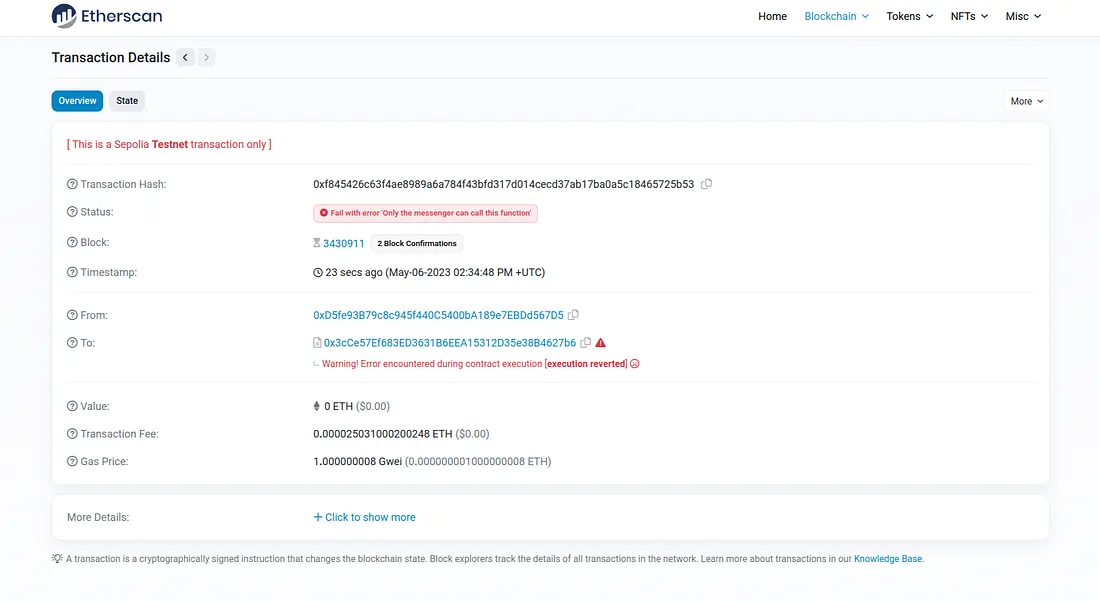Copy the To contract address
The width and height of the screenshot is (1100, 602).
(x=586, y=343)
